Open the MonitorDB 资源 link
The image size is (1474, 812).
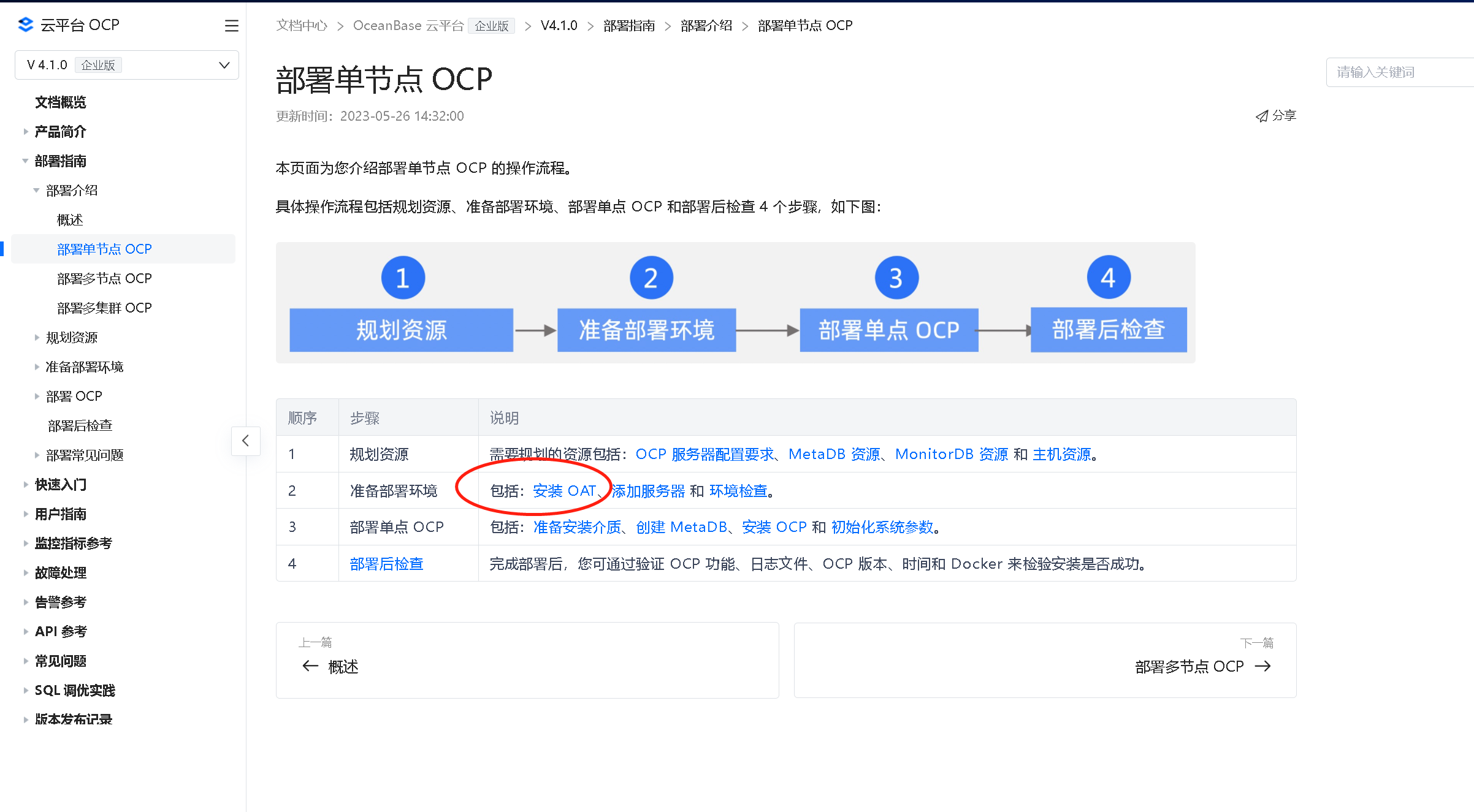tap(952, 454)
